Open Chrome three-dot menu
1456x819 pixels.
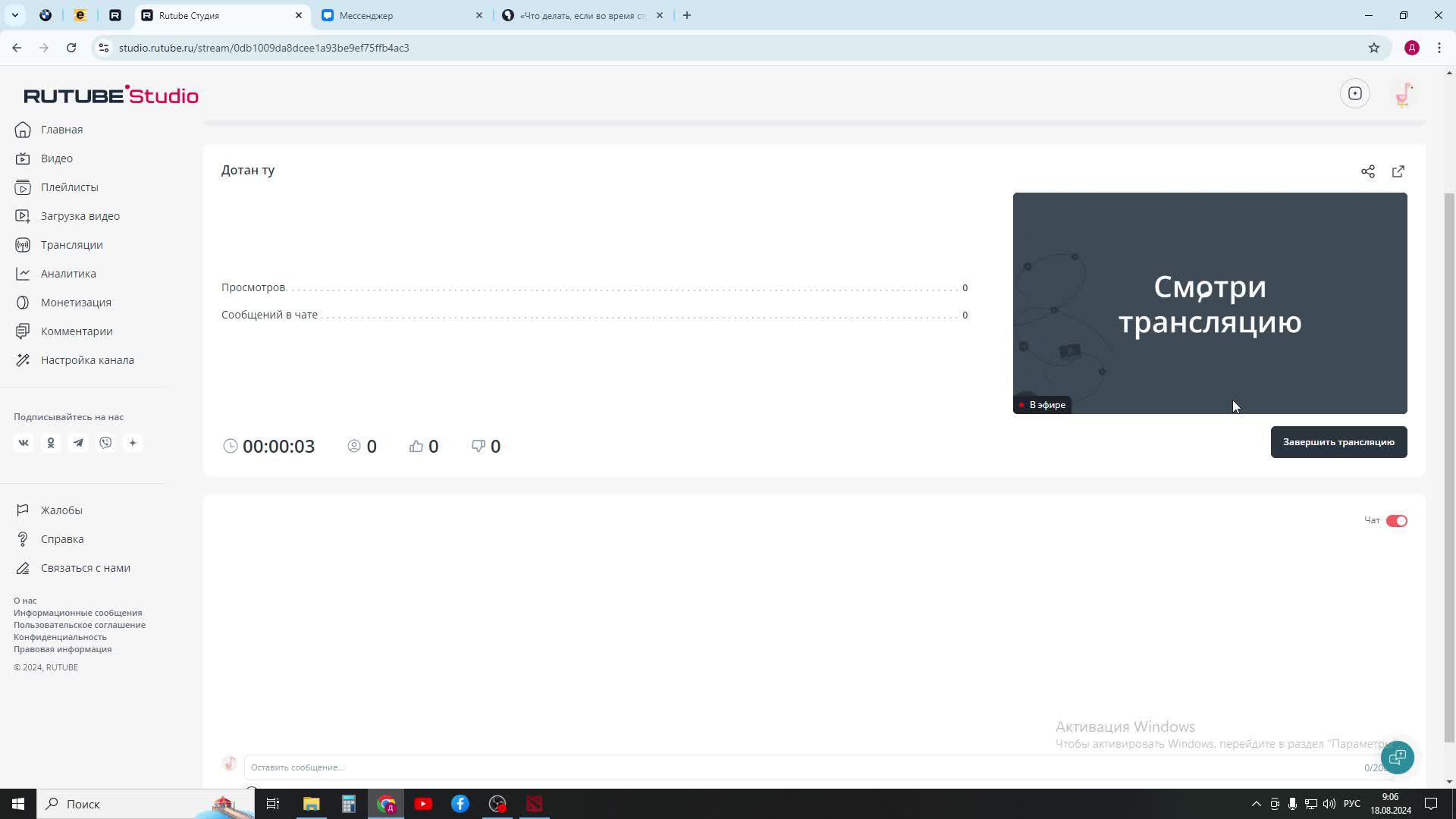[x=1439, y=48]
